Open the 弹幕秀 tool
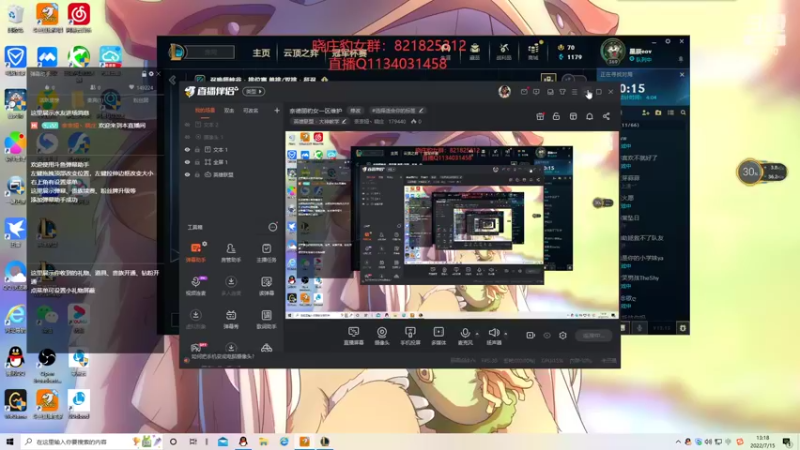 point(231,319)
